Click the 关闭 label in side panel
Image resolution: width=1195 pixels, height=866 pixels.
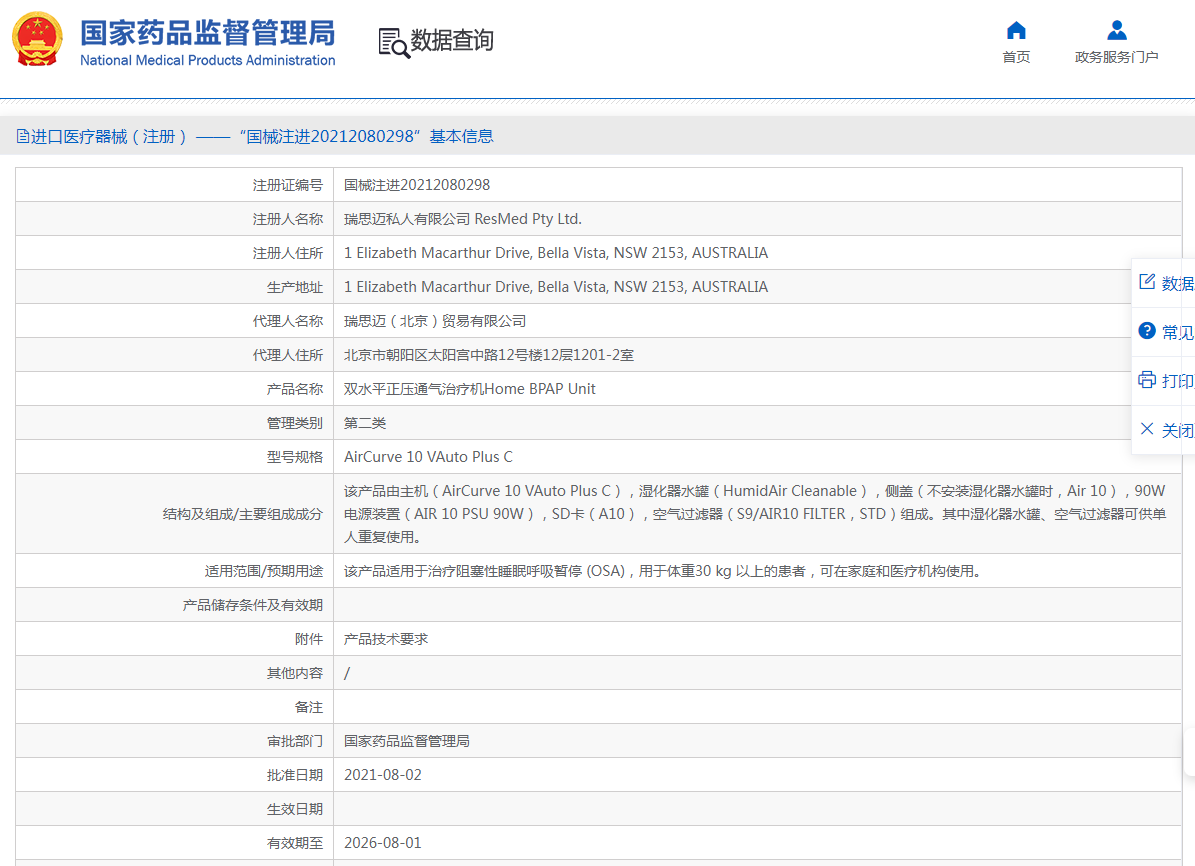pyautogui.click(x=1177, y=430)
